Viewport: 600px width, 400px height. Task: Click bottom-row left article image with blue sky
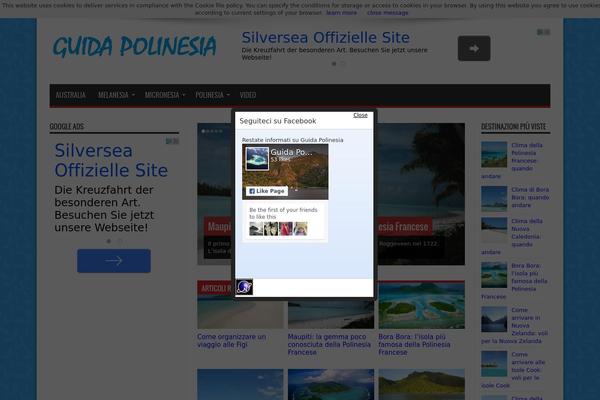(240, 384)
